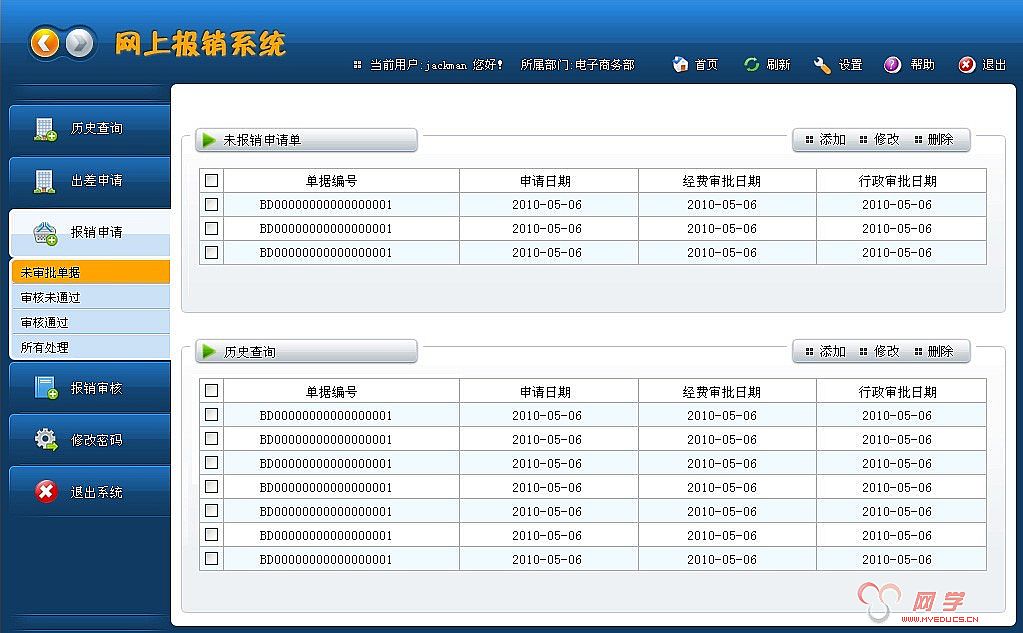Viewport: 1023px width, 633px height.
Task: Click 退出系统 in sidebar
Action: [x=90, y=491]
